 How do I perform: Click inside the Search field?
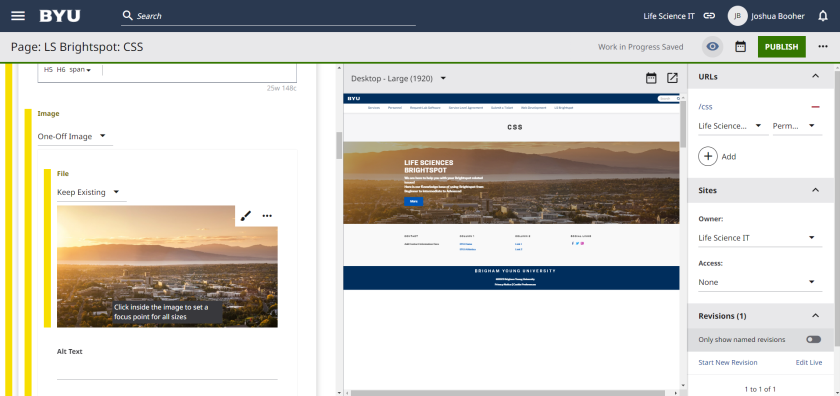point(268,16)
